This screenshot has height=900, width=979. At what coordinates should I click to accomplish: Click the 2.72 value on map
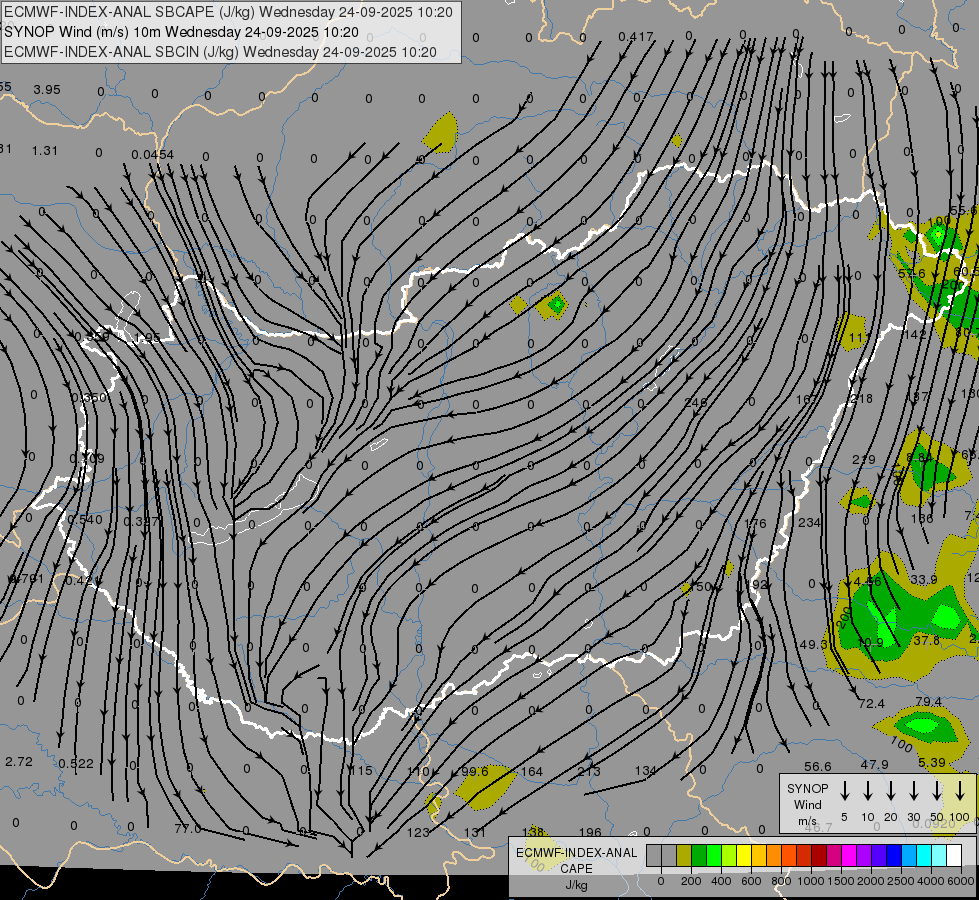coord(19,762)
